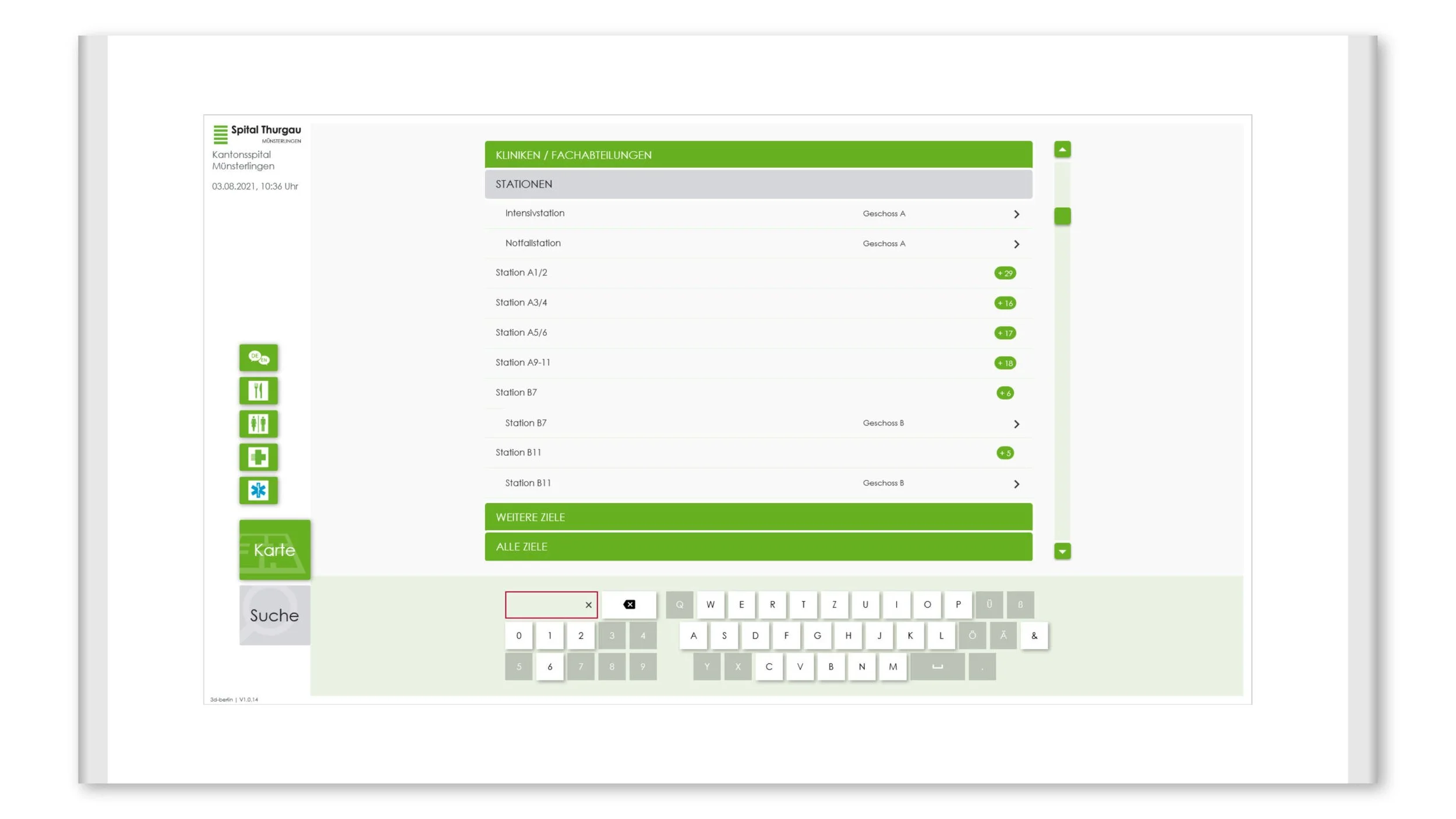Click the pharmacy green cross icon
The image size is (1456, 819).
point(258,457)
